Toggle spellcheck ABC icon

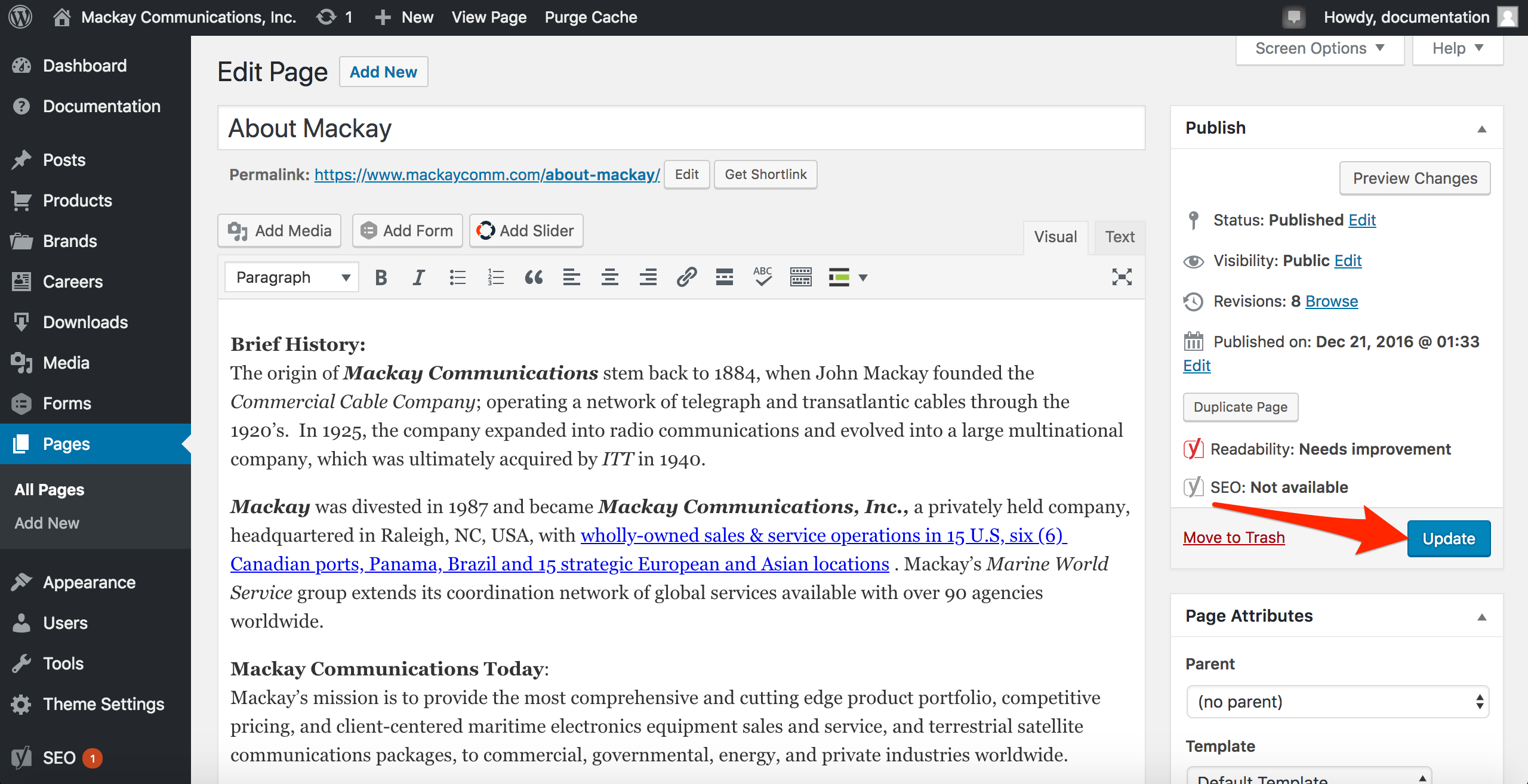point(763,277)
